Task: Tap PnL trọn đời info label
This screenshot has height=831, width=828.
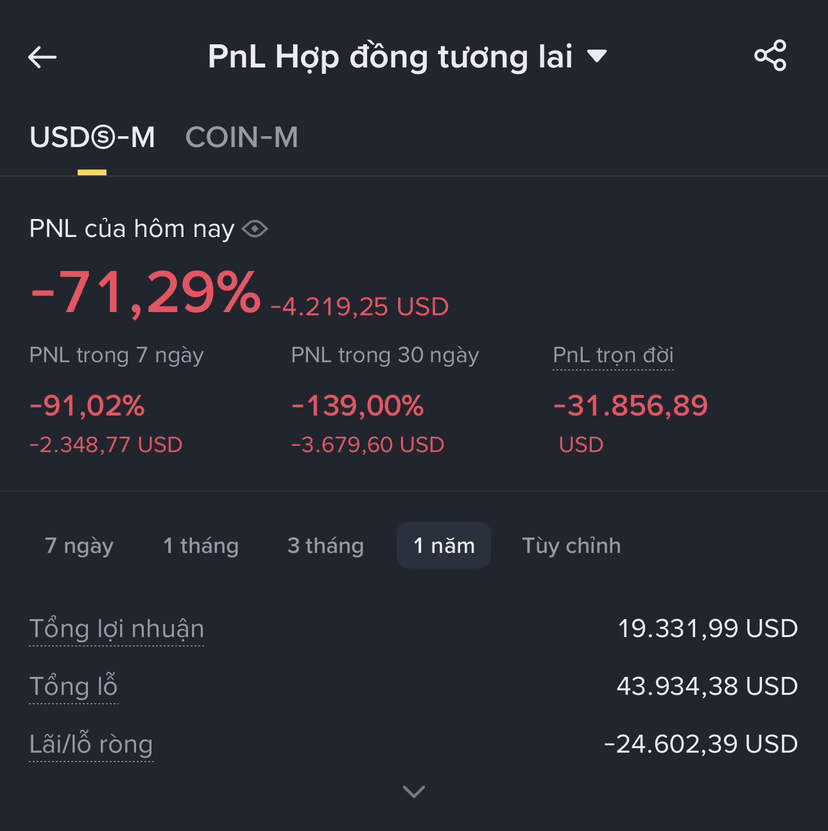Action: [x=613, y=355]
